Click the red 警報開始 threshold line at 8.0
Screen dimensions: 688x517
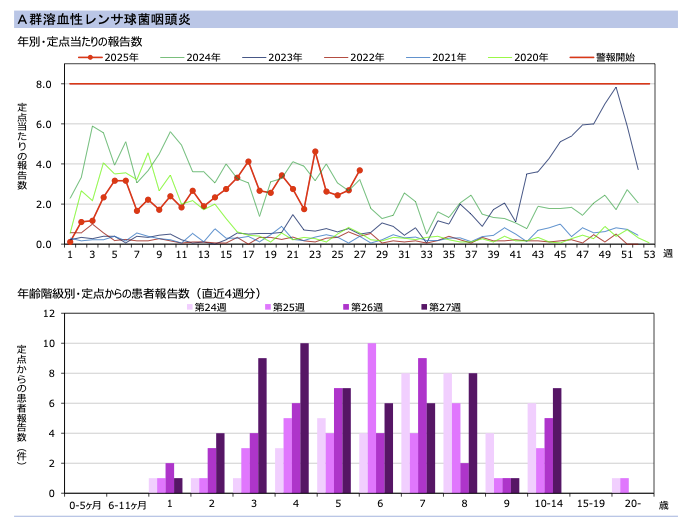(360, 83)
